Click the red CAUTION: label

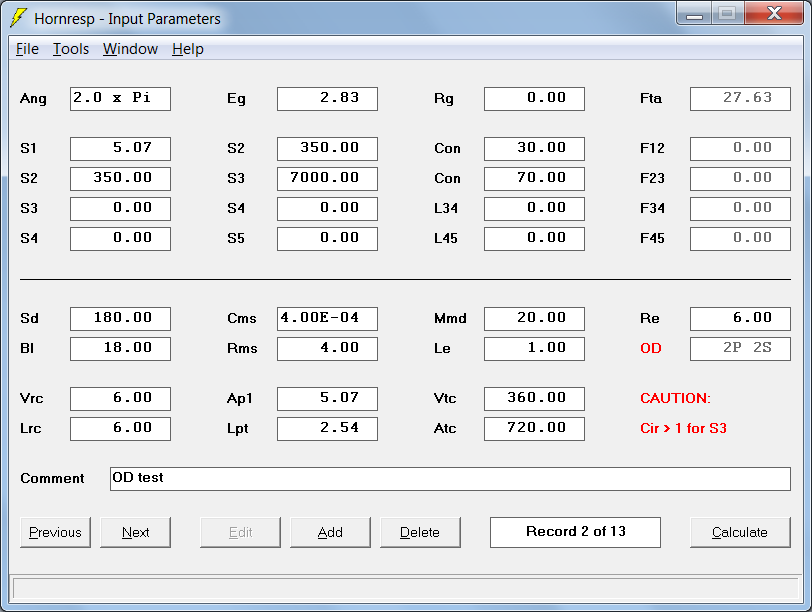point(675,399)
